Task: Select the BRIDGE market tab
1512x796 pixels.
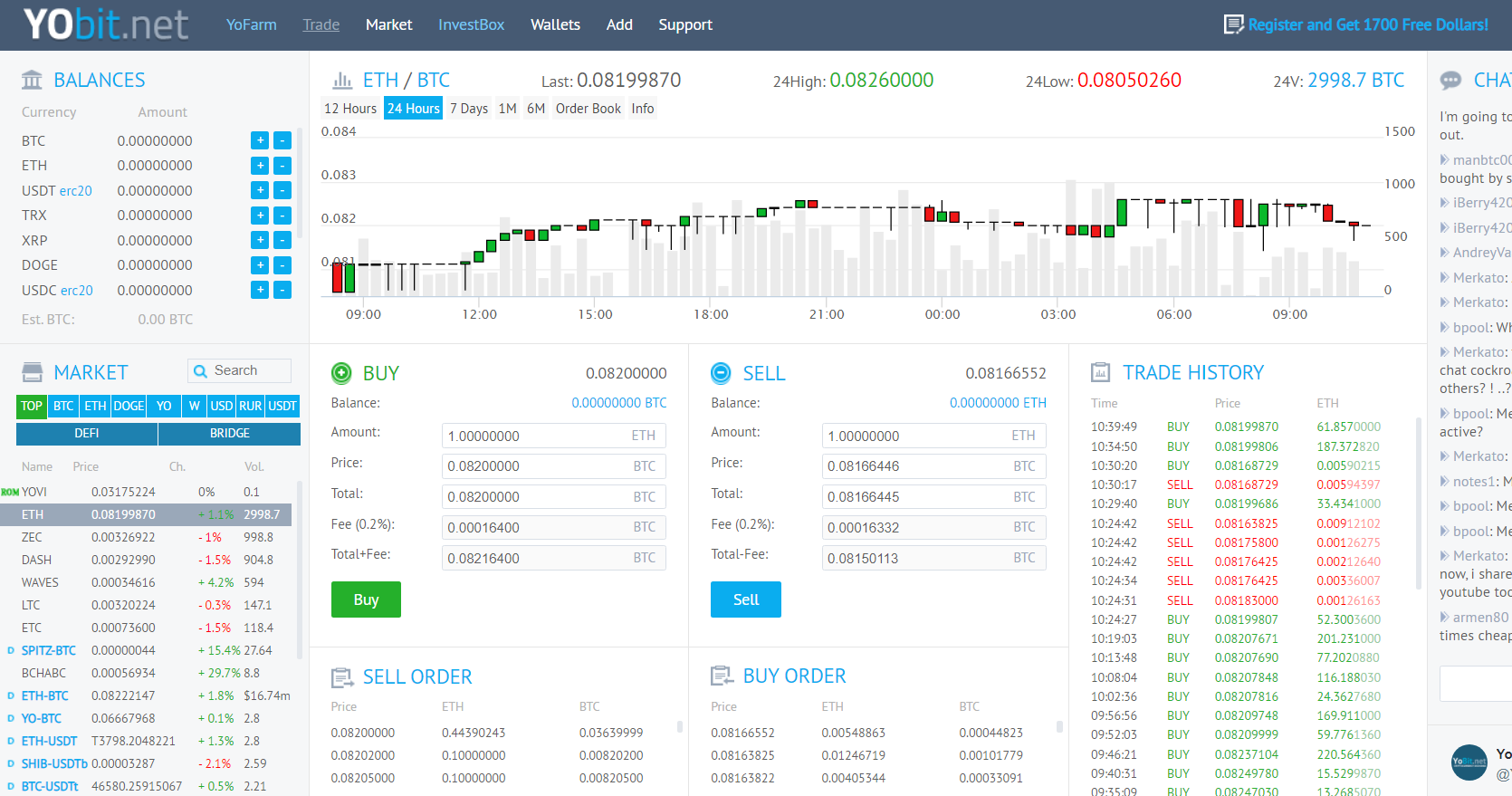Action: click(230, 434)
